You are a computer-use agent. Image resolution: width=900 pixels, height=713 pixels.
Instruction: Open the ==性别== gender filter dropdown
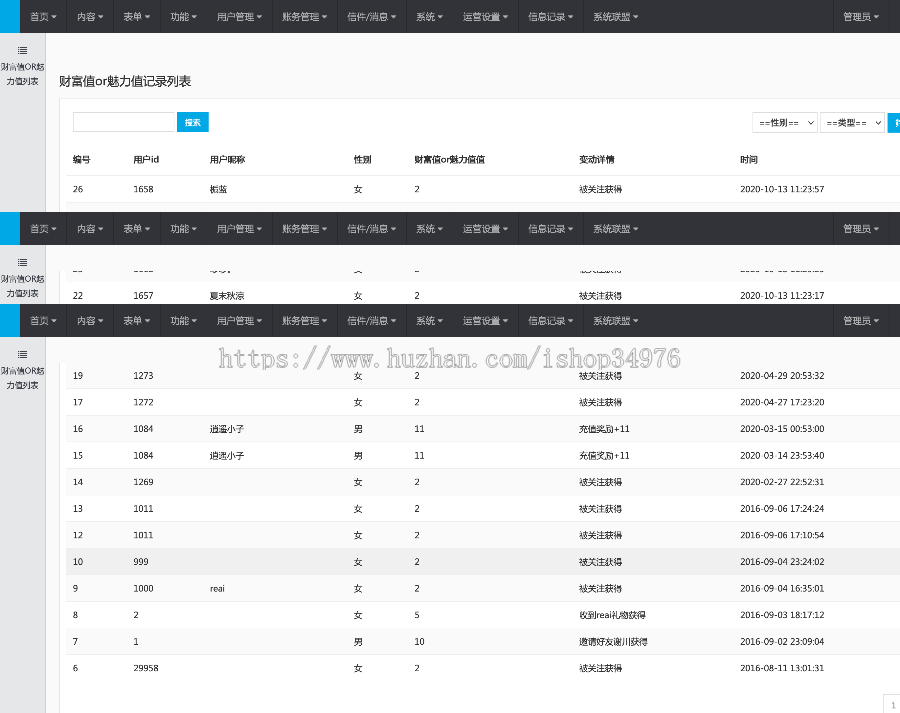coord(785,122)
